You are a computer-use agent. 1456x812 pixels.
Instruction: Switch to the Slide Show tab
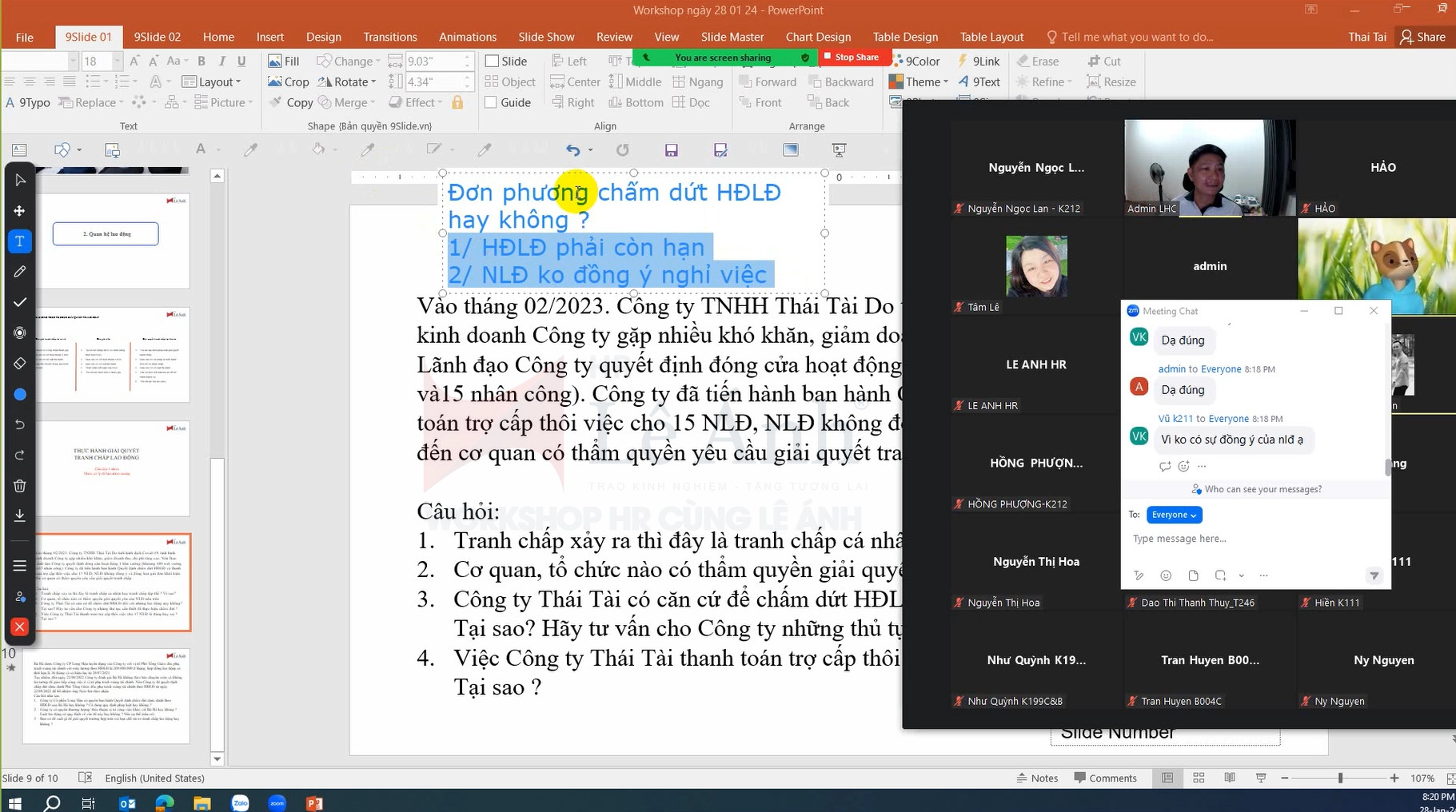tap(545, 37)
